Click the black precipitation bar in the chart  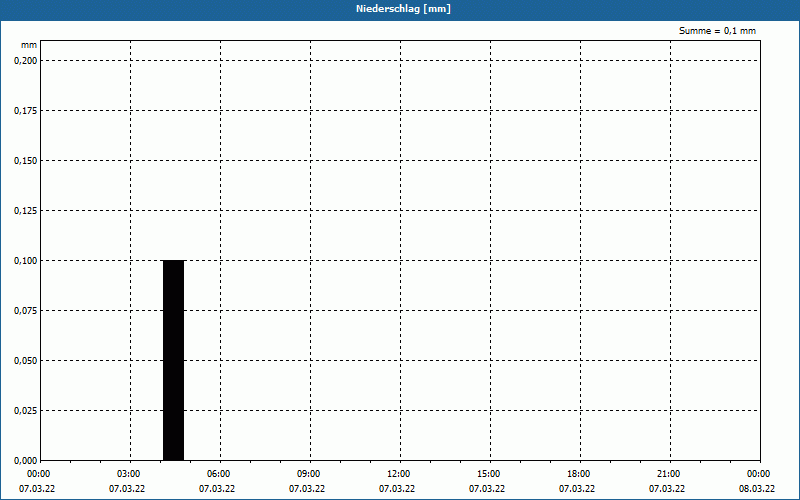173,360
